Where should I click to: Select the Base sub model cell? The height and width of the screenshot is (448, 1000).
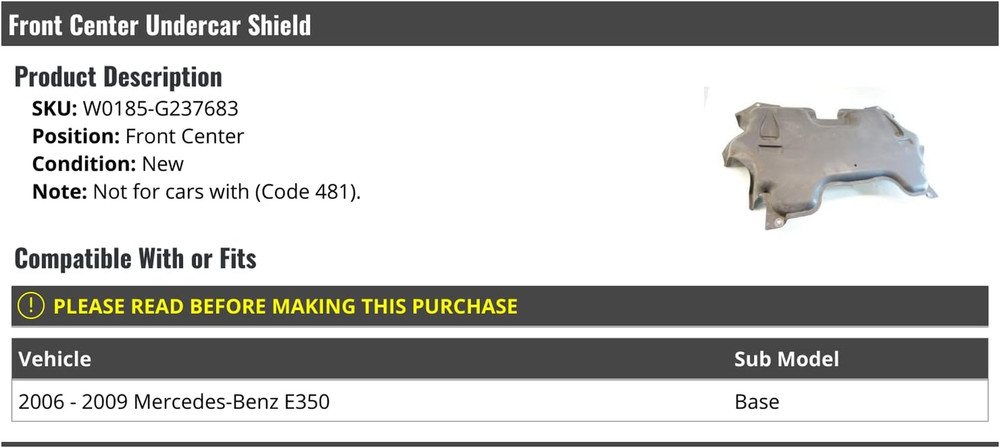pos(756,403)
